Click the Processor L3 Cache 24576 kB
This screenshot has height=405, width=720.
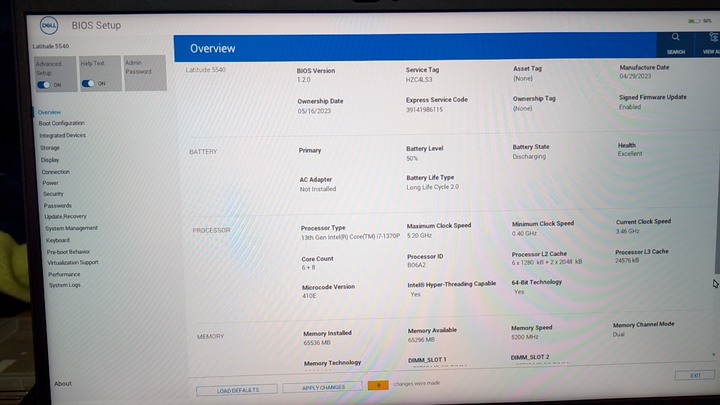pyautogui.click(x=627, y=260)
